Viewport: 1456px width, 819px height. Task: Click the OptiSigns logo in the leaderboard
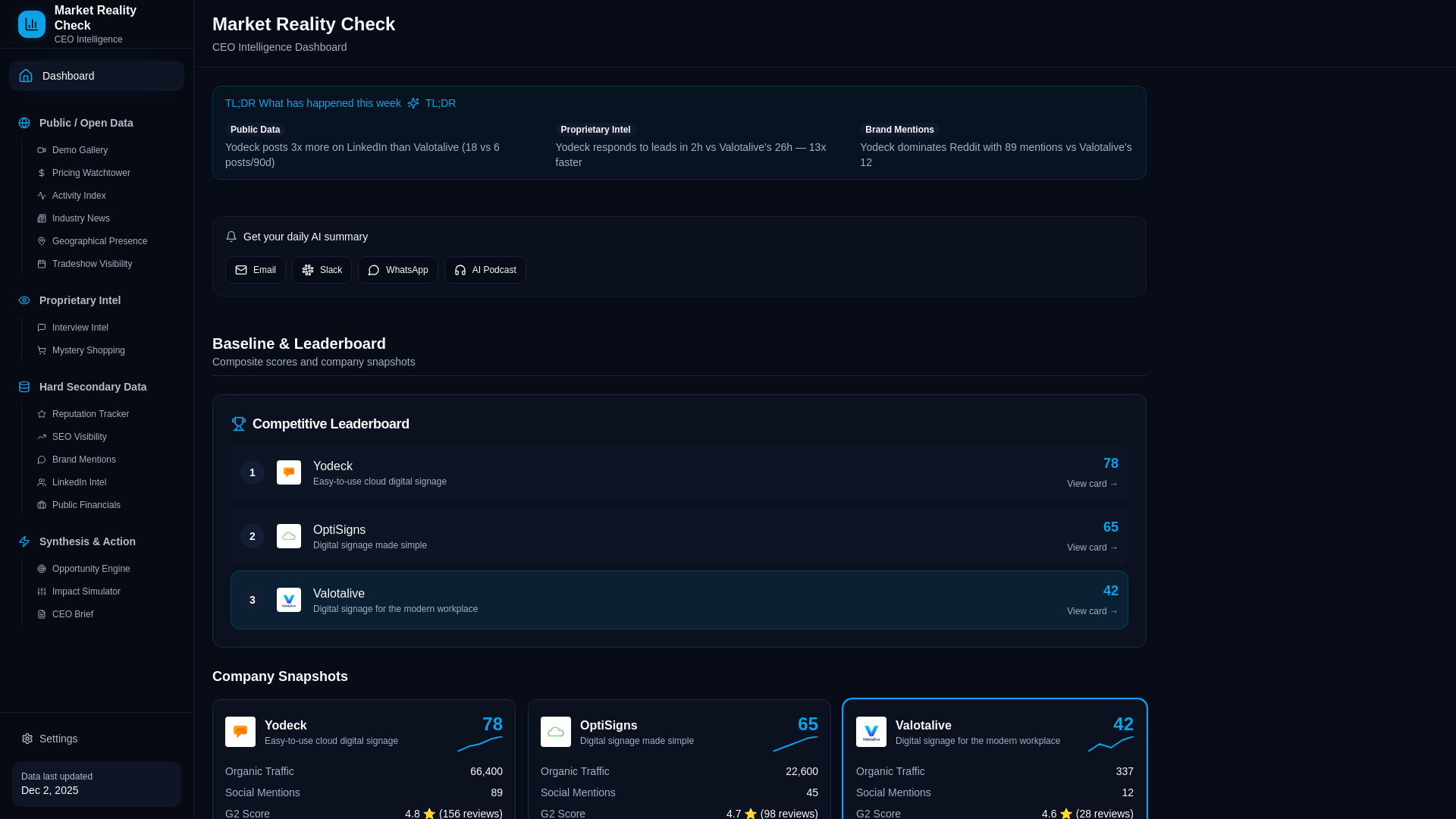click(x=289, y=536)
